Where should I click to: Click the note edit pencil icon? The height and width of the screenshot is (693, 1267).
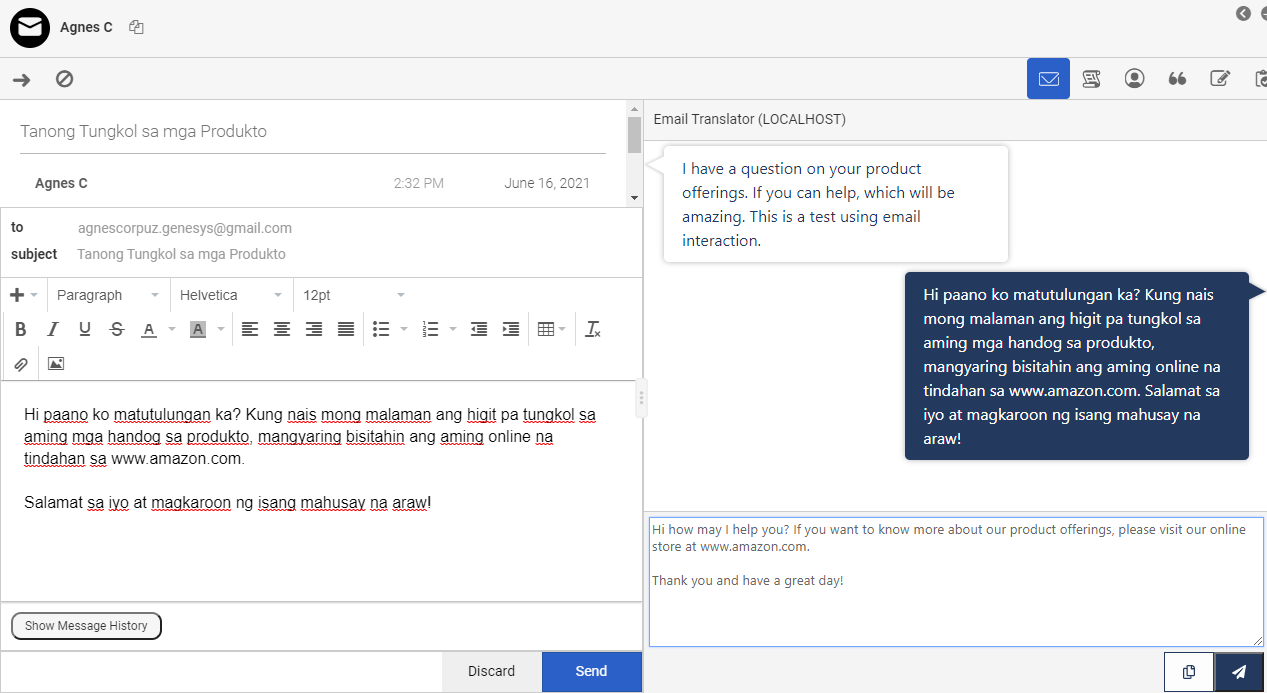[x=1220, y=79]
